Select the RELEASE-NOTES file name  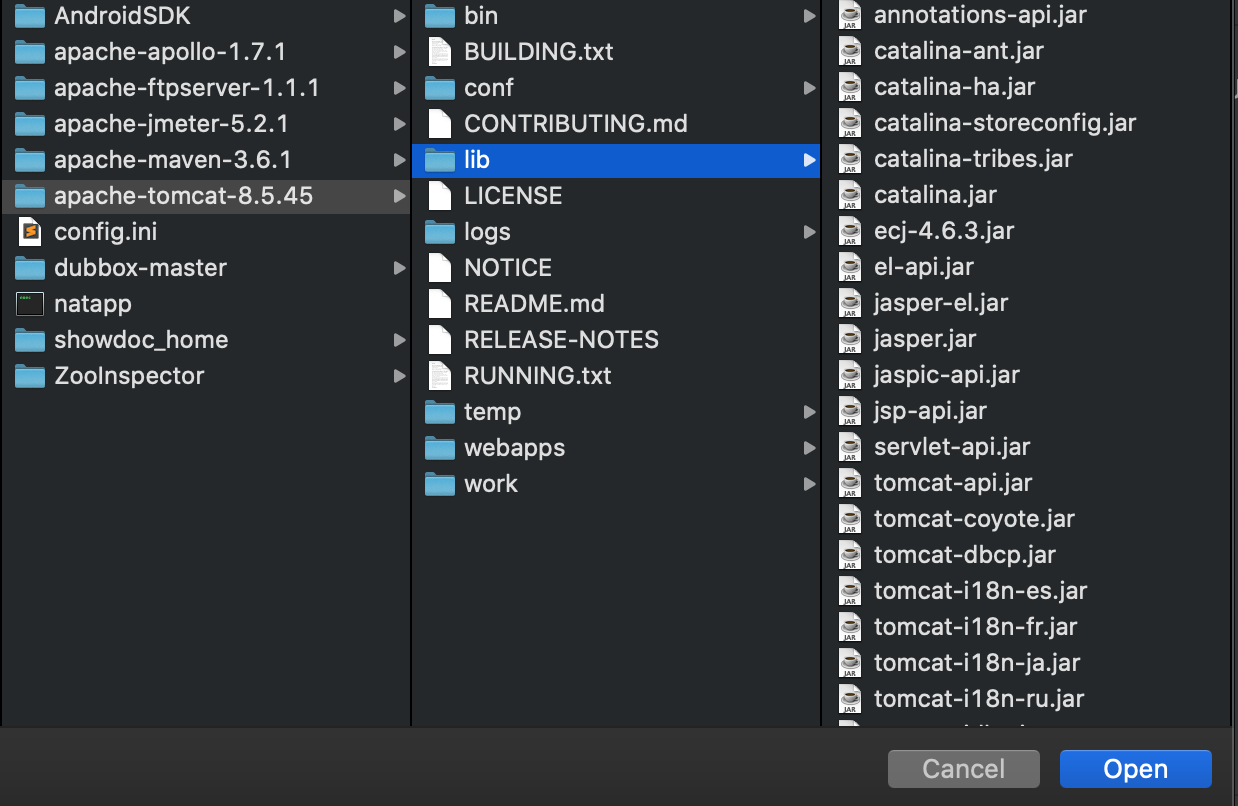click(x=561, y=340)
